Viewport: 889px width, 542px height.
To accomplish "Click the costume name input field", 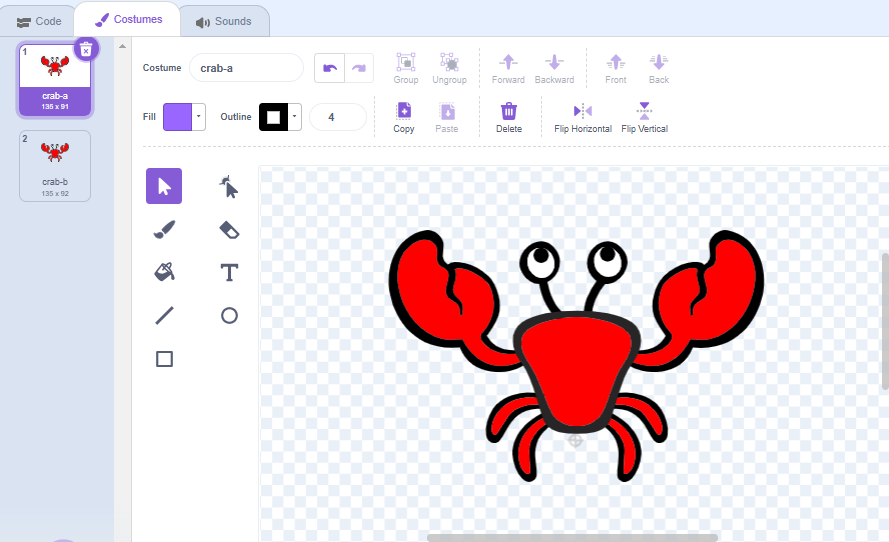I will [245, 68].
